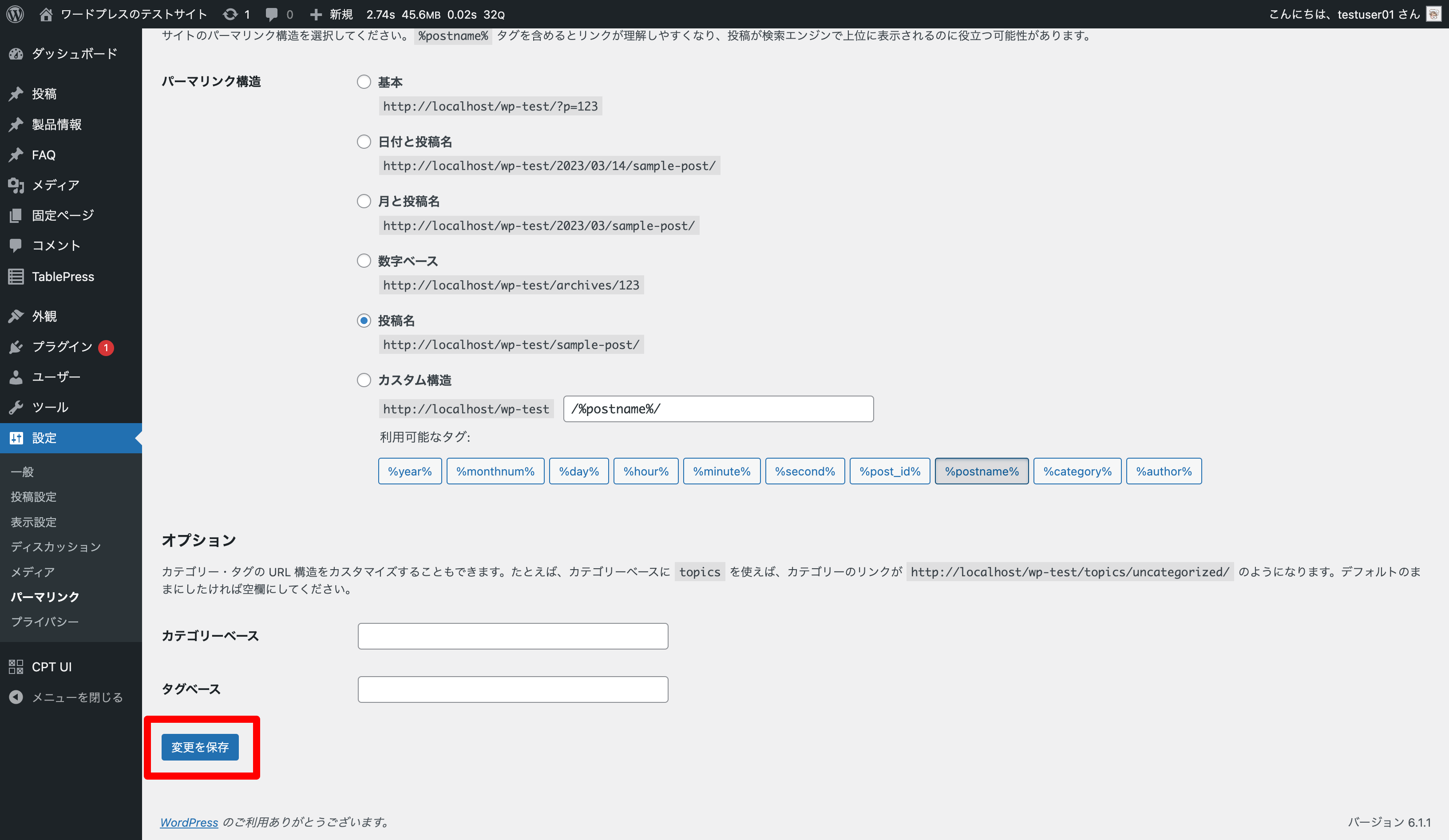The width and height of the screenshot is (1449, 840).
Task: Open the メディア settings submenu item
Action: [x=33, y=571]
